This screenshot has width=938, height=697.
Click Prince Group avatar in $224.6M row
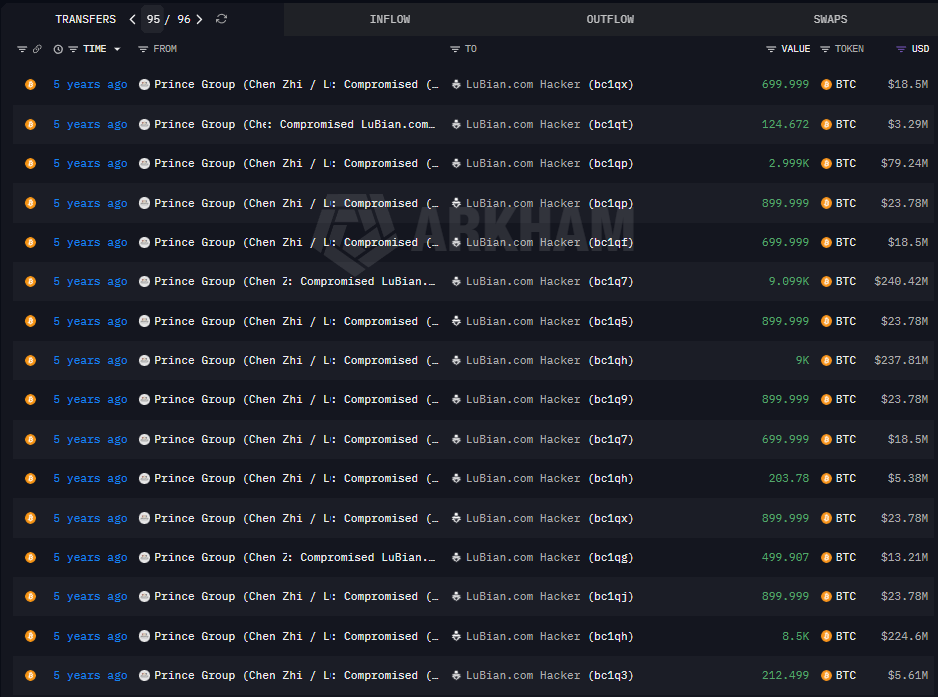[x=144, y=636]
